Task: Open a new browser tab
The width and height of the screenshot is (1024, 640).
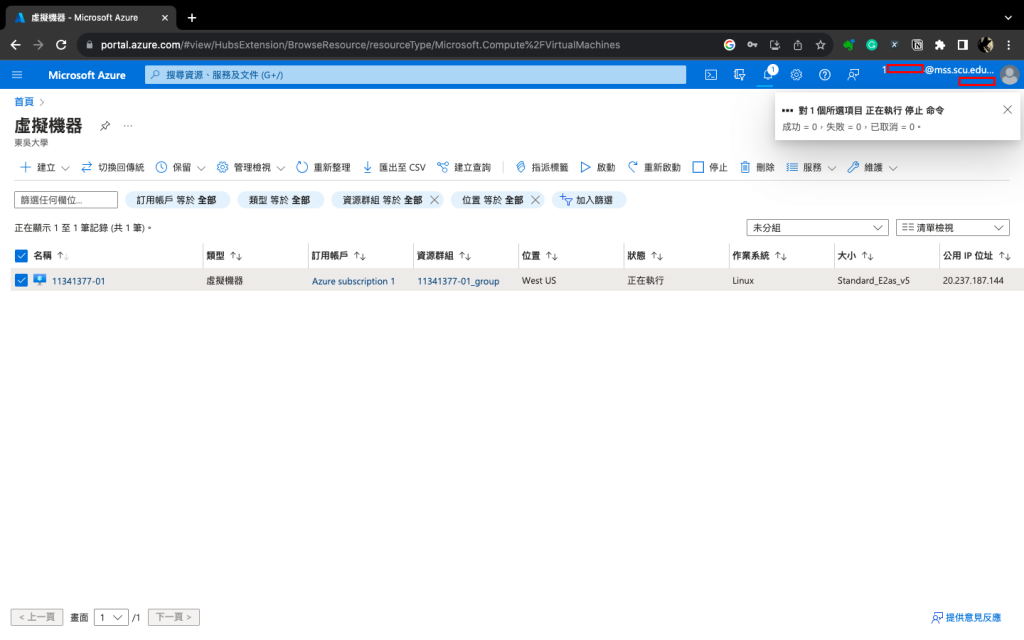Action: click(191, 18)
